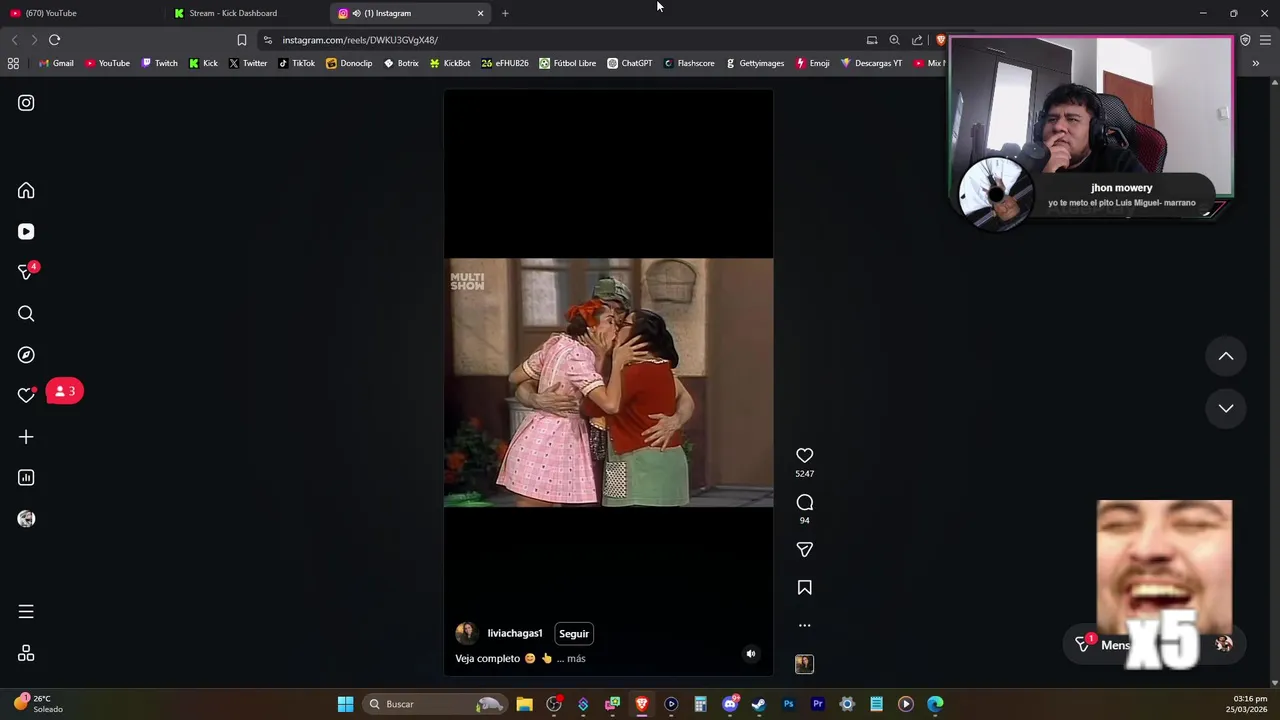Click the new followers notification bubble showing 3

[65, 392]
